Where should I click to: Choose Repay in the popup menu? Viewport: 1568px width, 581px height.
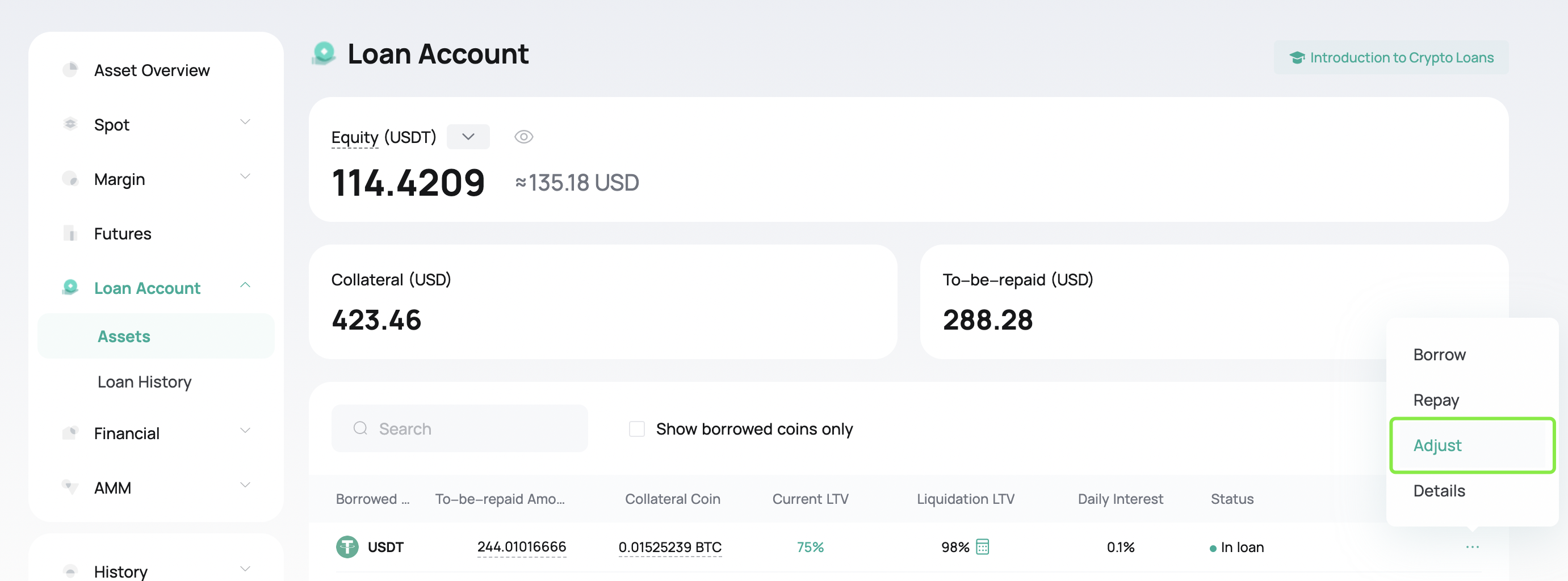tap(1436, 401)
